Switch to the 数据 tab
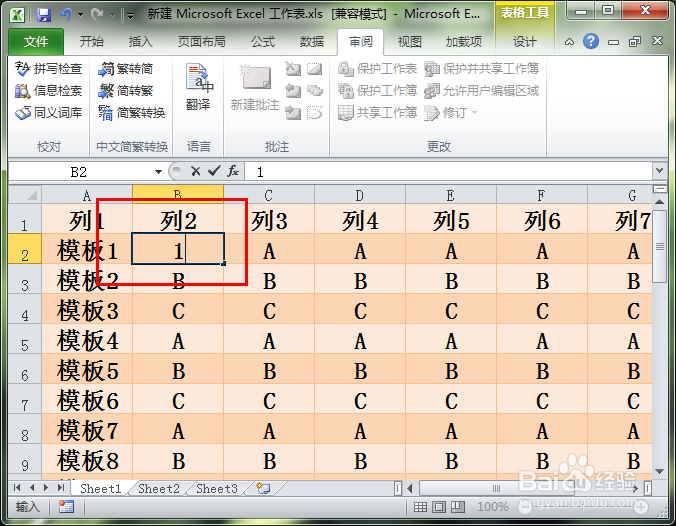The height and width of the screenshot is (526, 676). 312,42
